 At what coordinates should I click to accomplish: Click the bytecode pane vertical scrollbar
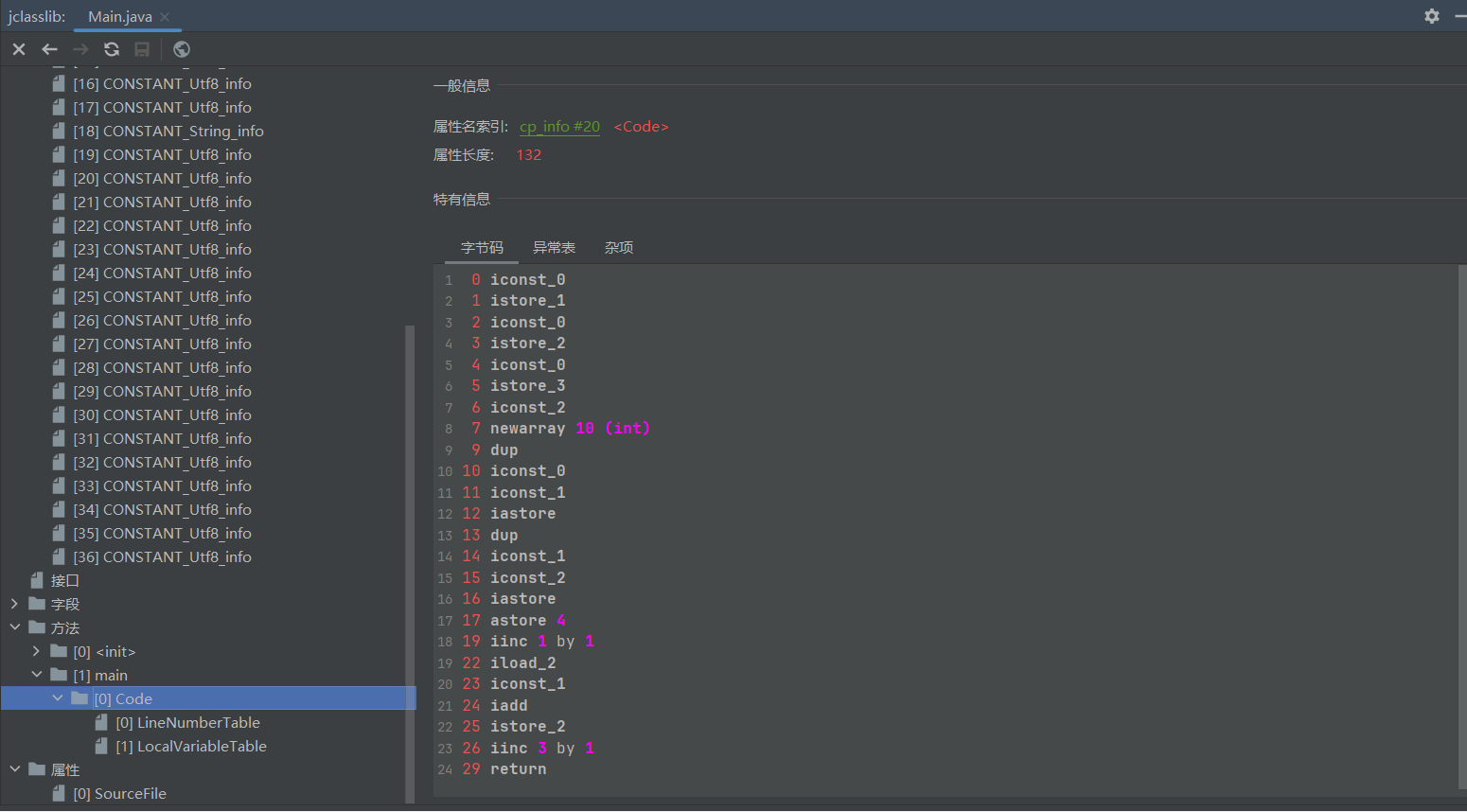click(x=1462, y=528)
